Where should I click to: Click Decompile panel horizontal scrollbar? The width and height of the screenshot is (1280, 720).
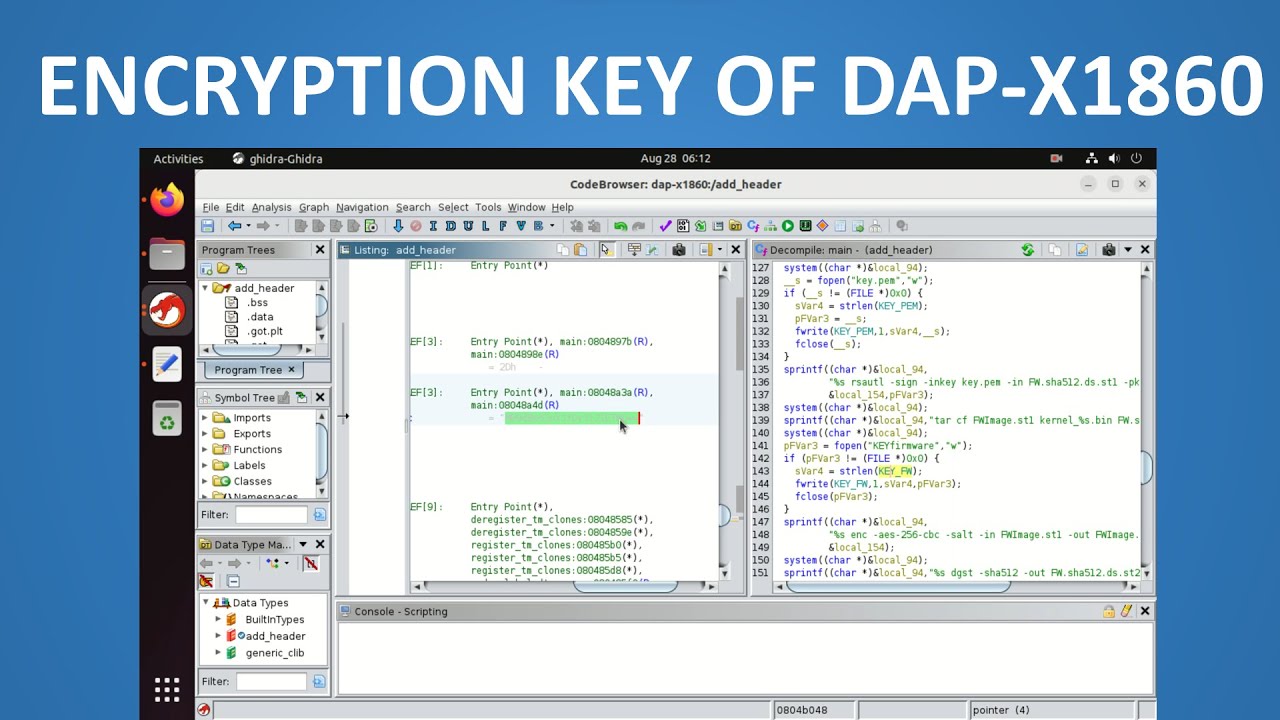[x=898, y=586]
